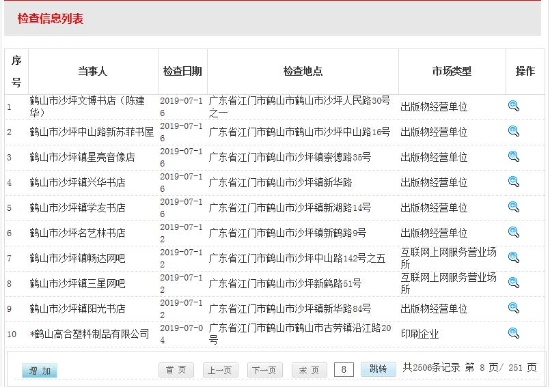Open magnifier icon for 名艺林书店
The height and width of the screenshot is (387, 550).
pyautogui.click(x=513, y=232)
